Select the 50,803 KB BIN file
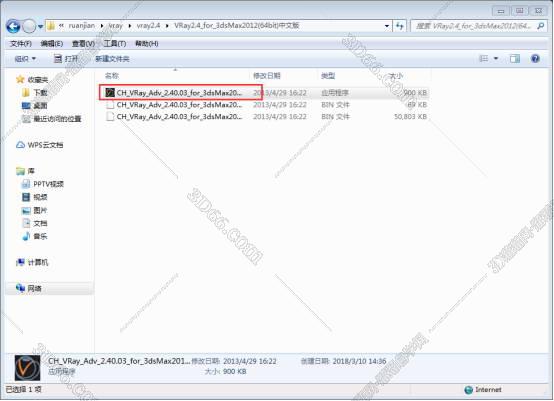This screenshot has height=401, width=554. tap(264, 117)
